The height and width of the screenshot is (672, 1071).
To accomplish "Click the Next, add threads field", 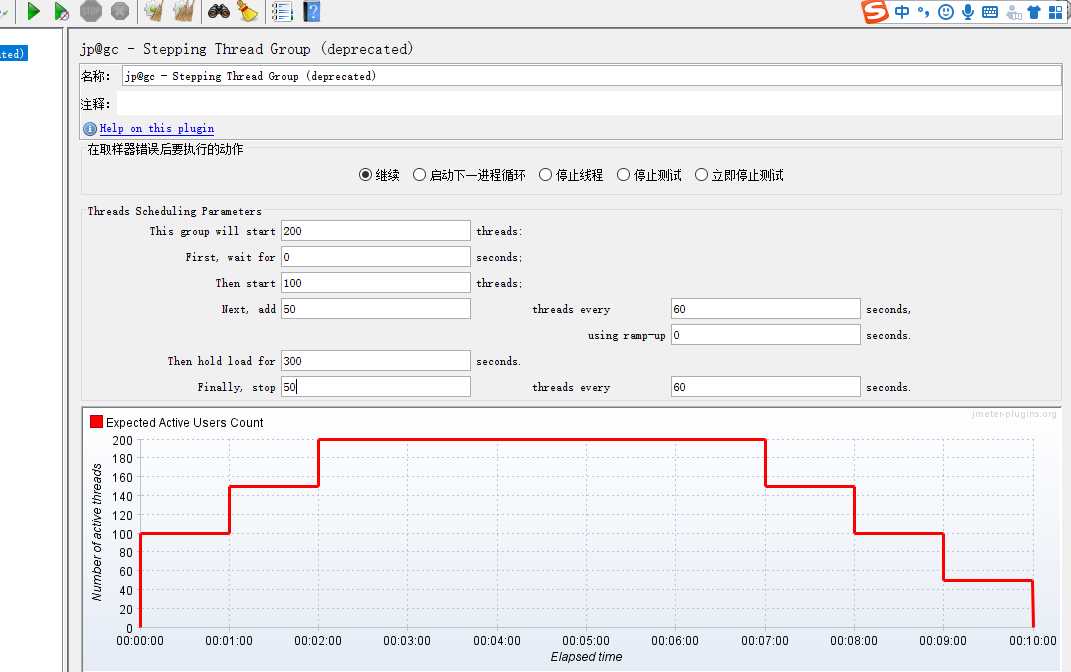I will click(x=376, y=309).
